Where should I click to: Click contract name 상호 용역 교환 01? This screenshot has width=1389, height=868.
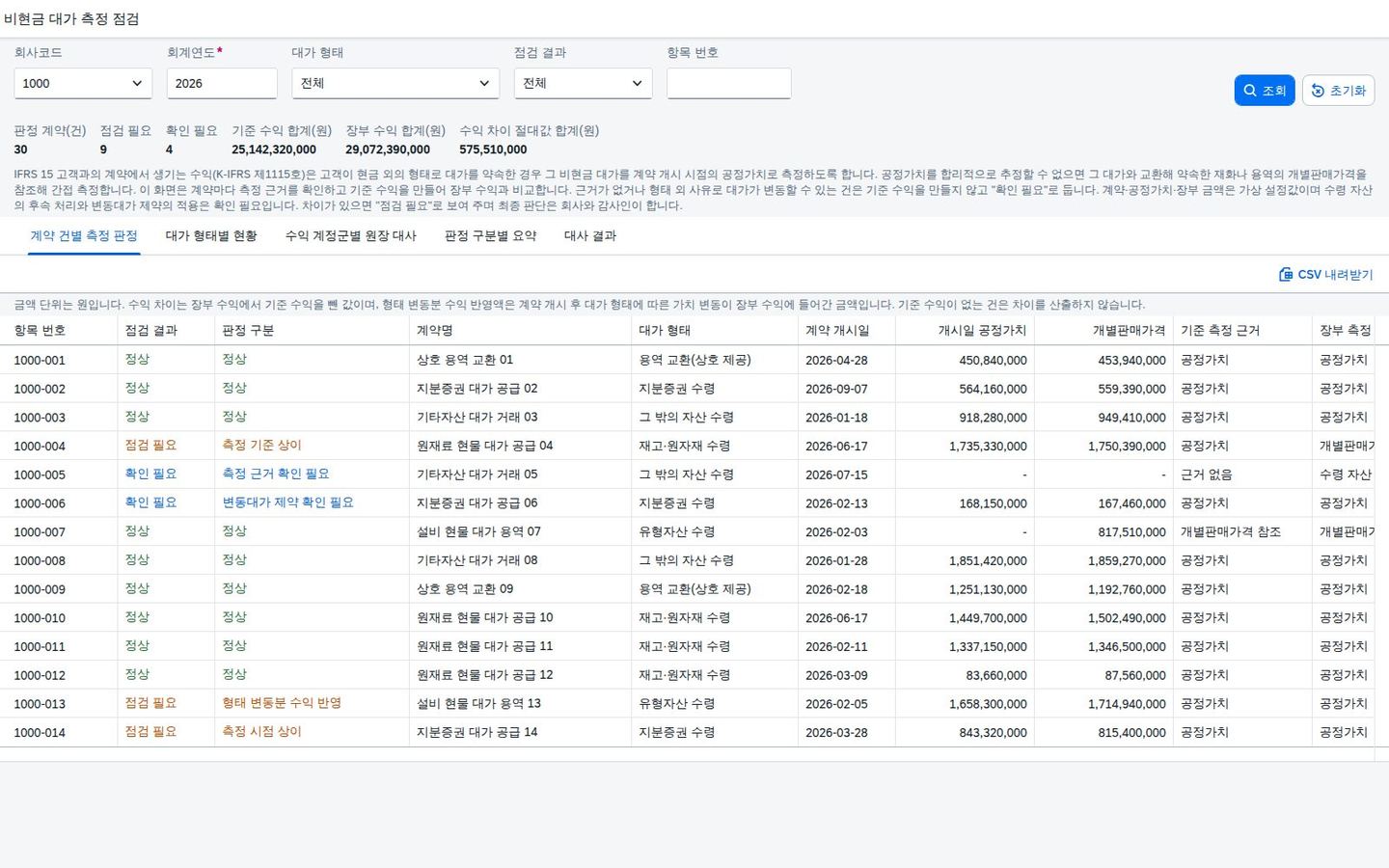(x=465, y=360)
